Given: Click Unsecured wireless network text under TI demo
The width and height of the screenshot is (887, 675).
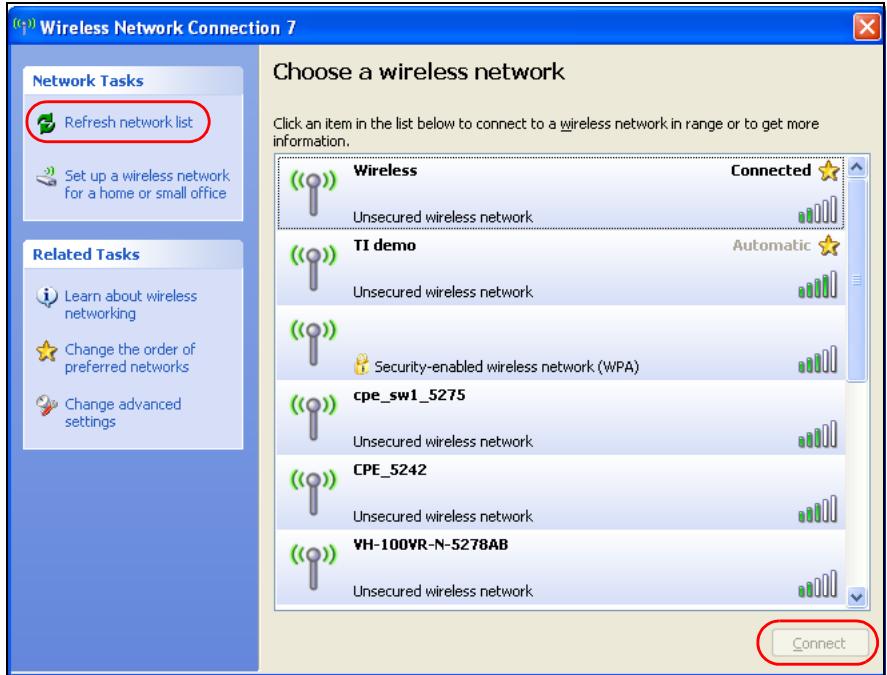Looking at the screenshot, I should (x=442, y=292).
